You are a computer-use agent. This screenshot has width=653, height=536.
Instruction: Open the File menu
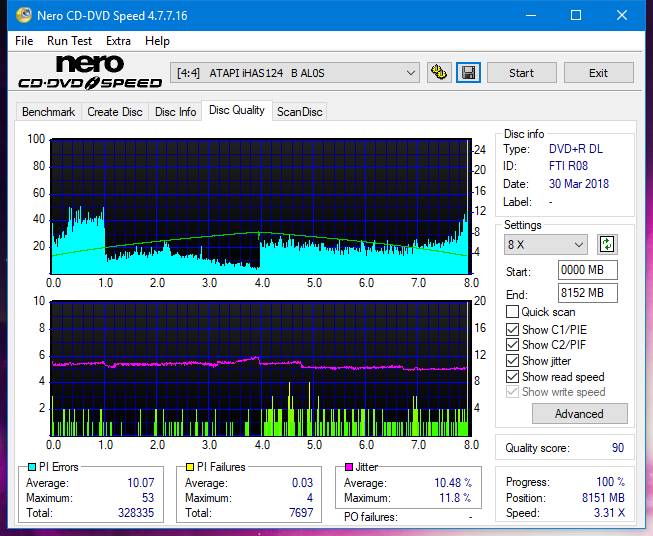[x=24, y=41]
